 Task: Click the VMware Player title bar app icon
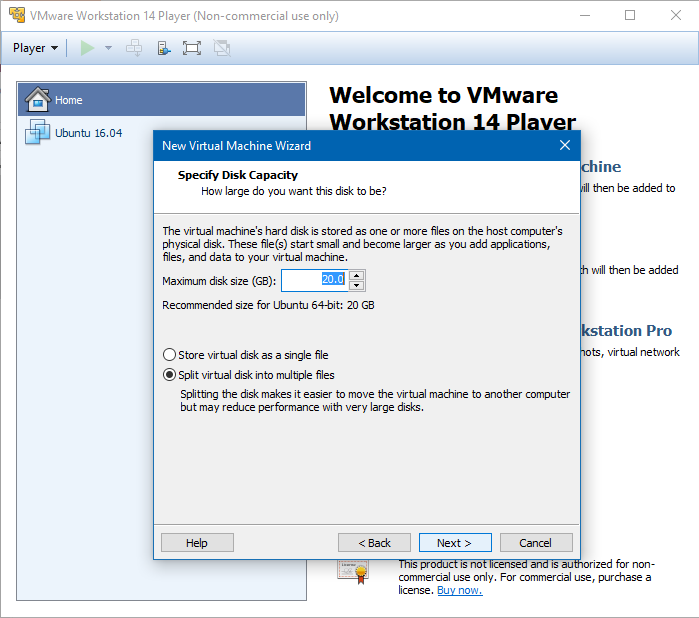(17, 15)
